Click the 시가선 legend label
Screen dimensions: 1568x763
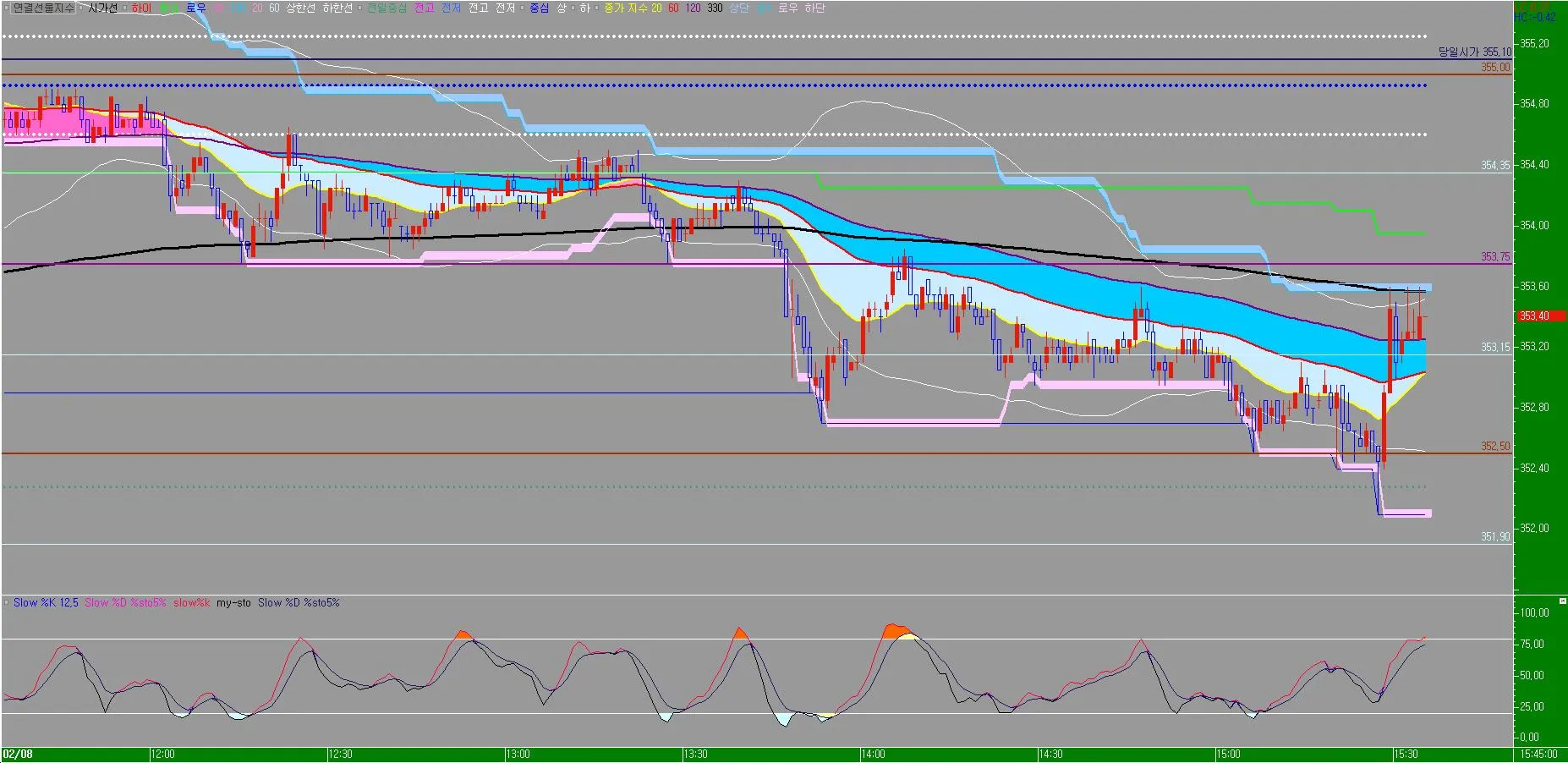click(x=103, y=8)
